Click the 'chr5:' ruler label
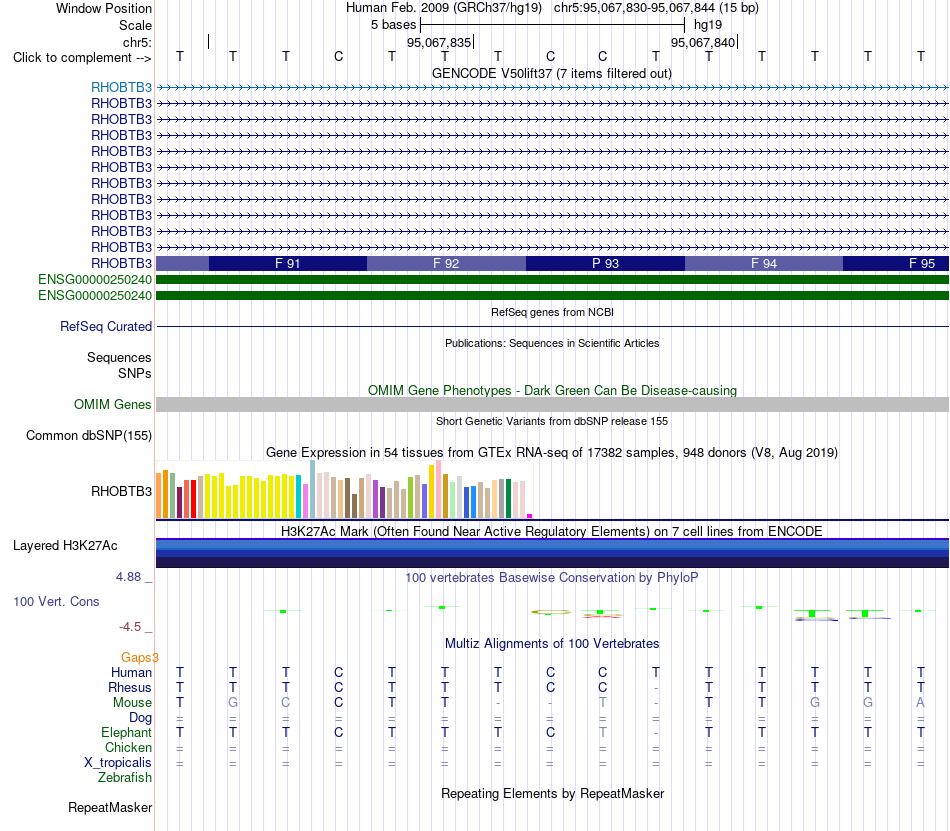Image resolution: width=950 pixels, height=831 pixels. (137, 42)
